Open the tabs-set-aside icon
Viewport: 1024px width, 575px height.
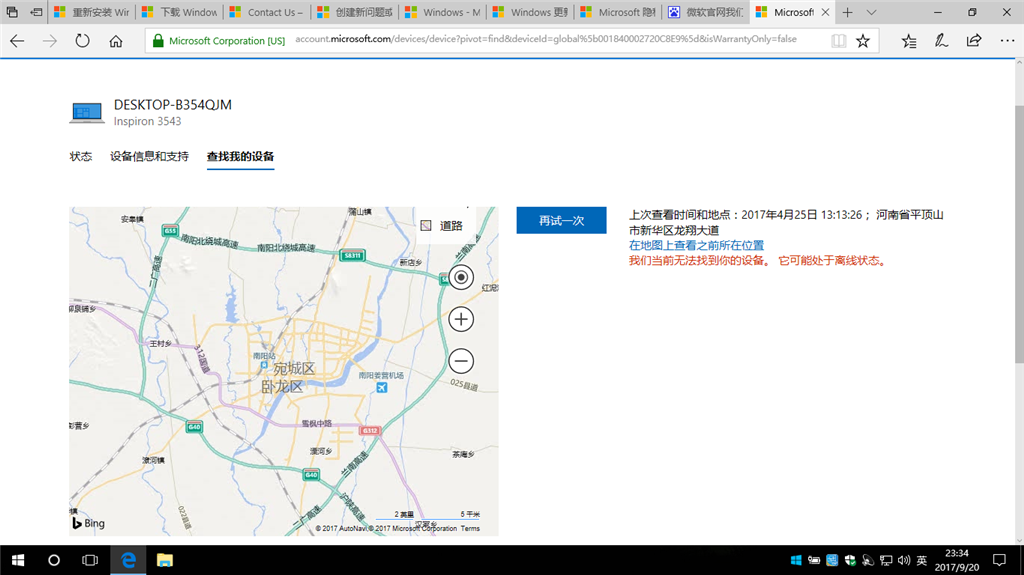pos(12,12)
